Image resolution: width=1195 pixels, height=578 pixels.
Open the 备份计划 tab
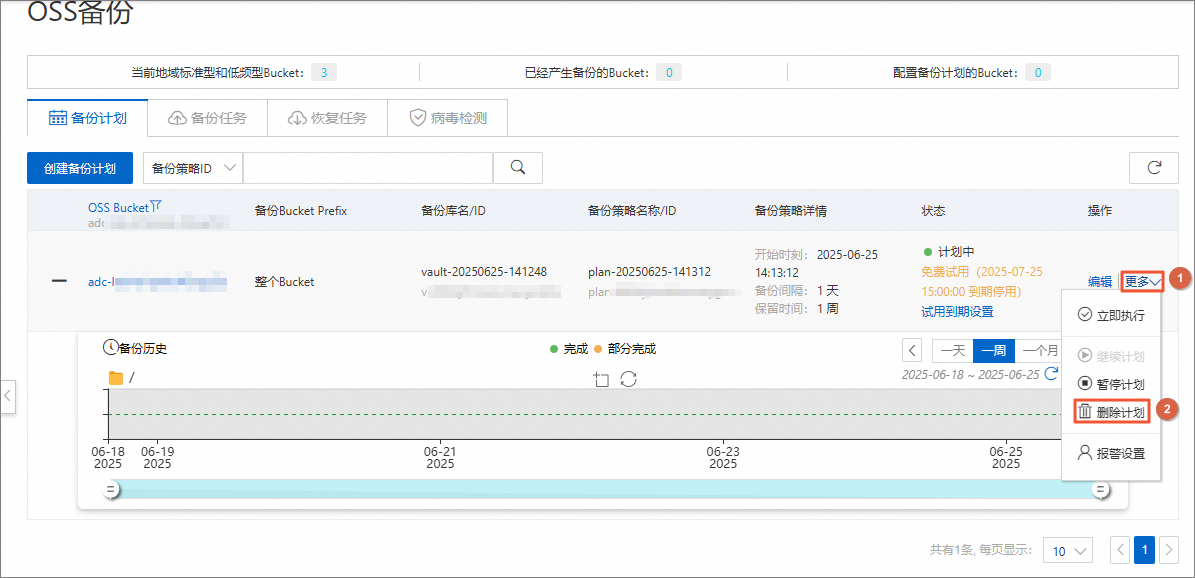[x=87, y=118]
